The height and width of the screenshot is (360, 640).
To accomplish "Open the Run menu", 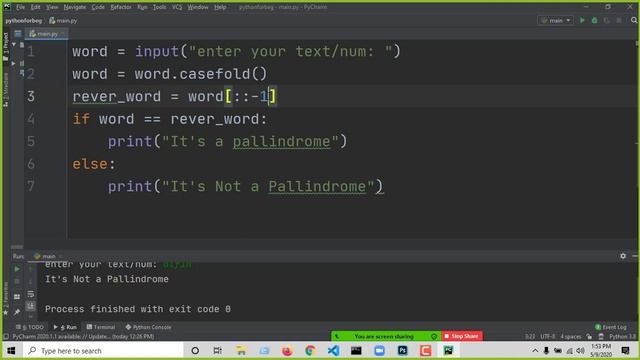I will pyautogui.click(x=142, y=7).
